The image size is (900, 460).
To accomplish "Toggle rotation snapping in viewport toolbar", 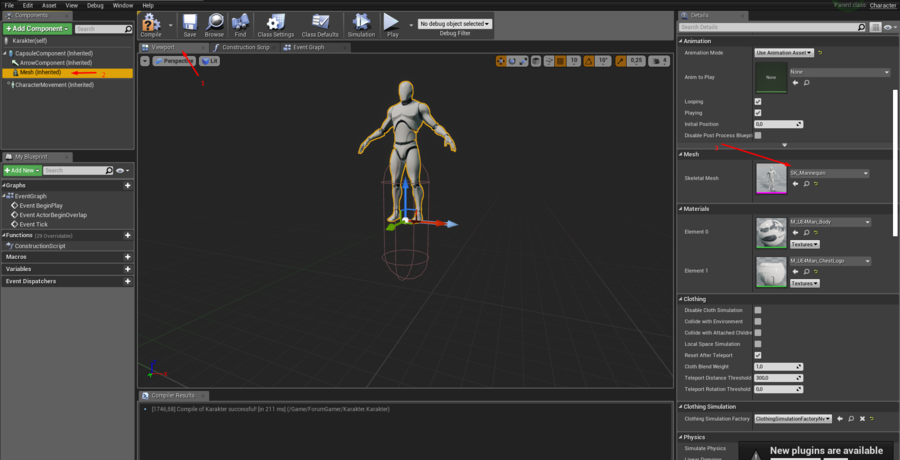I will (589, 61).
